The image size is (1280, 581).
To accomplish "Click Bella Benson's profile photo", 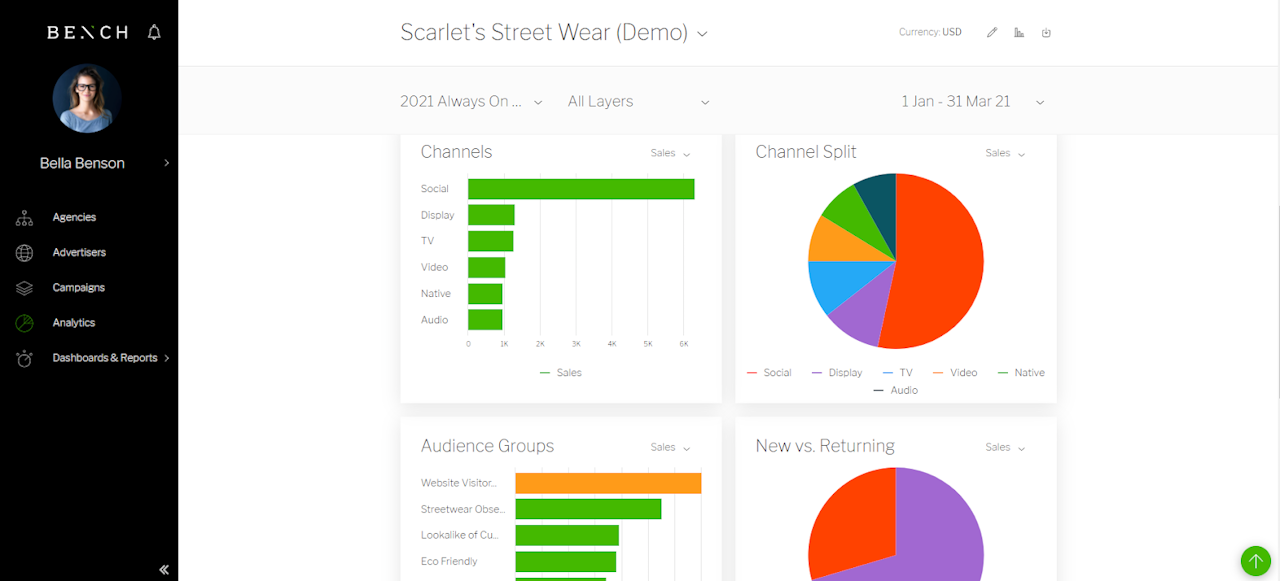I will (87, 98).
